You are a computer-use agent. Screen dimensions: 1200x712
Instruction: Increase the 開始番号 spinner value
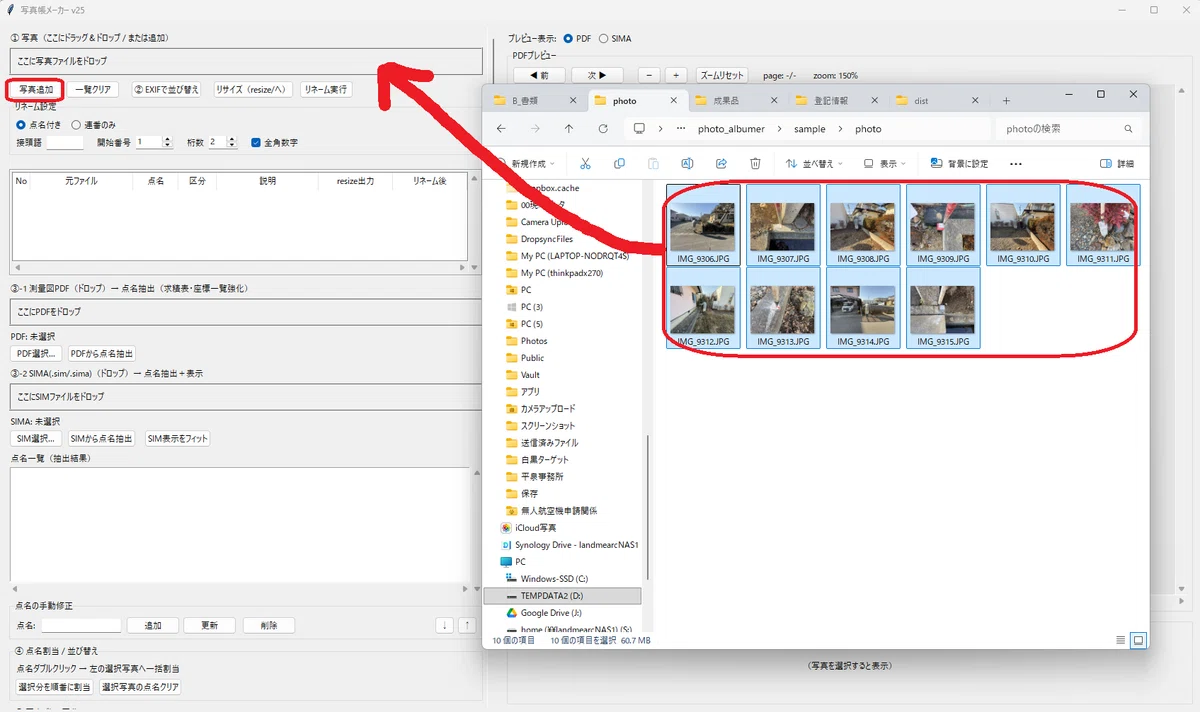pyautogui.click(x=167, y=139)
